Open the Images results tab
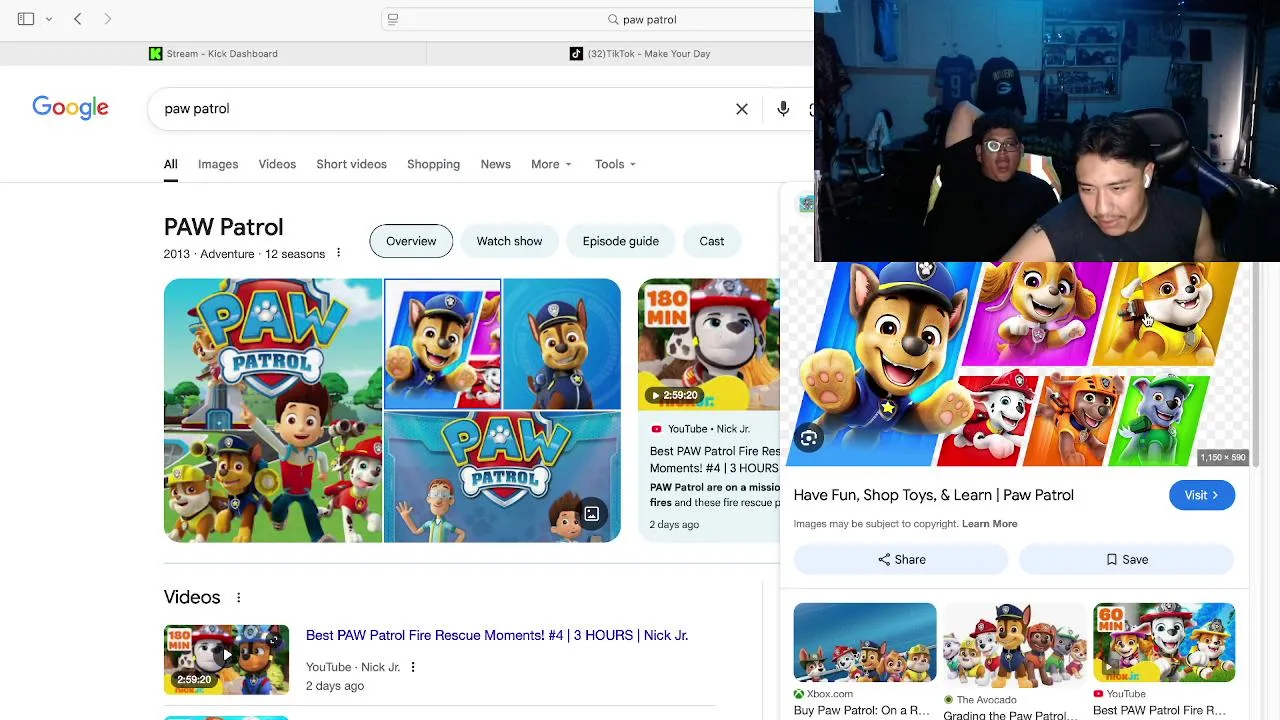Screen dimensions: 1280x720 tap(218, 164)
